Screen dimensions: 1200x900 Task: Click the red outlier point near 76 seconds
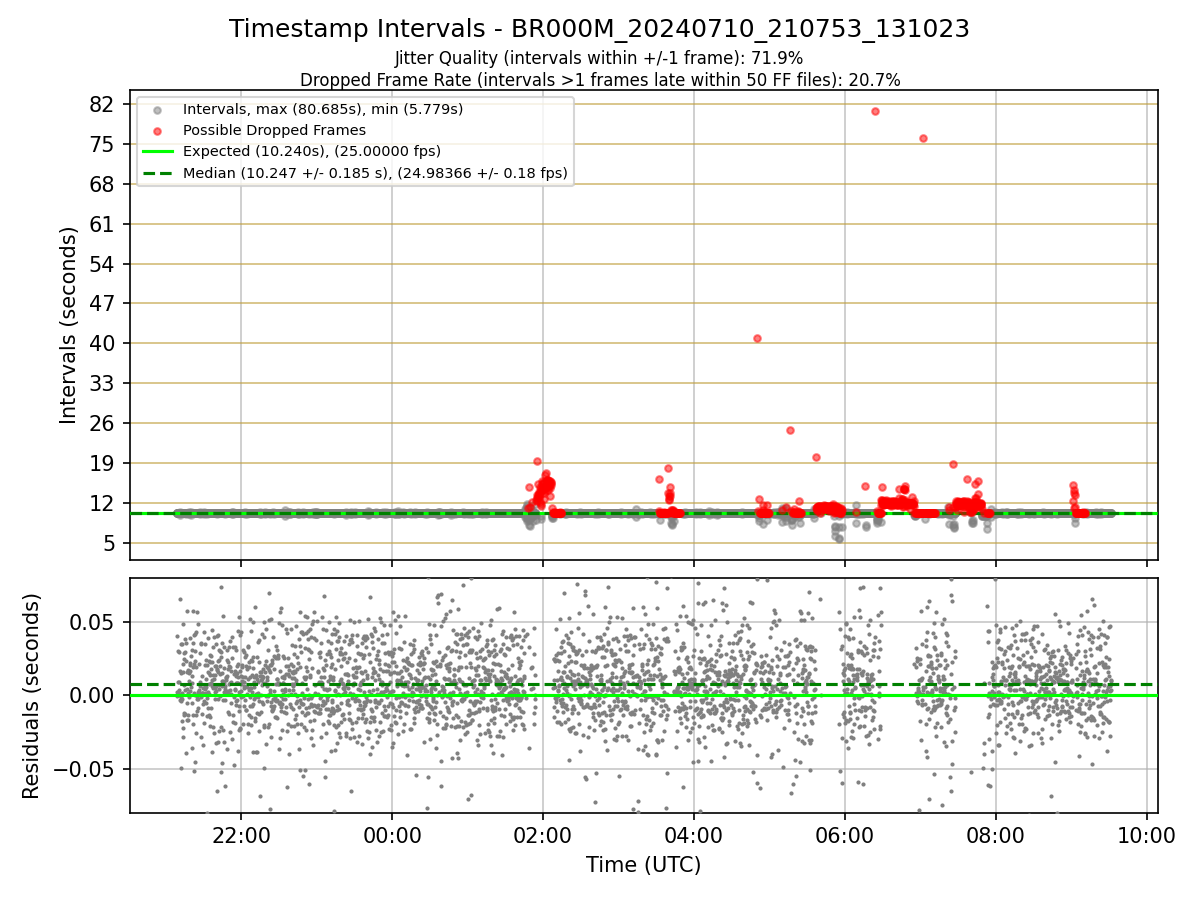923,138
